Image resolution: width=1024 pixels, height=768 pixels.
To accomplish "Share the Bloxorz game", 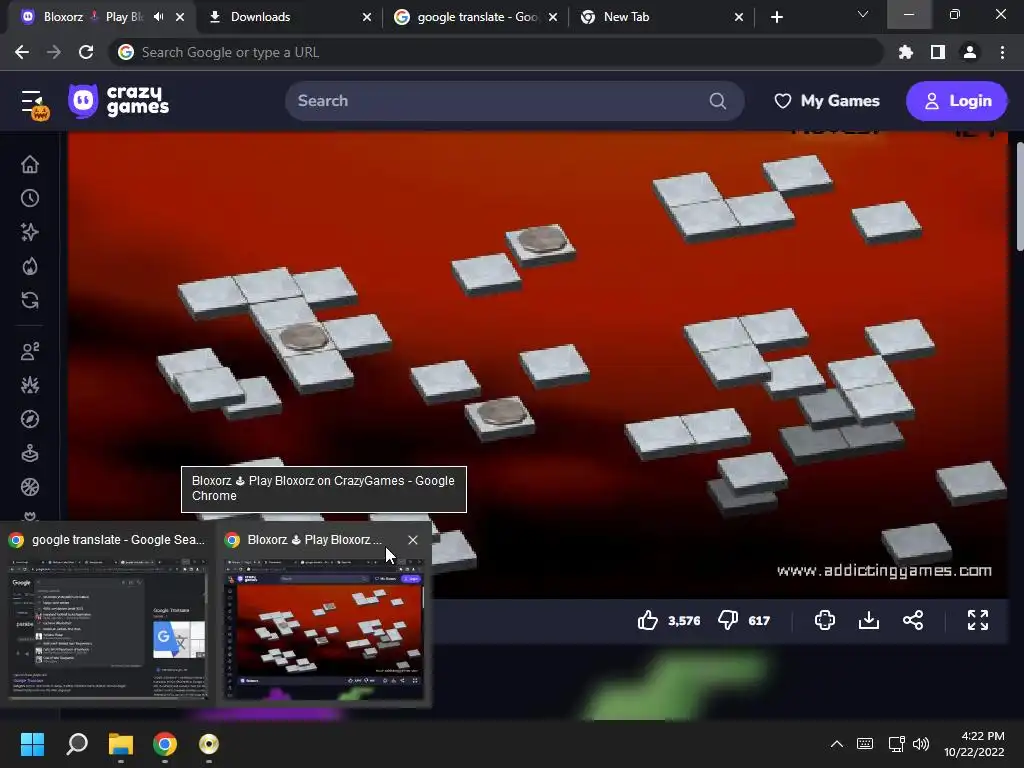I will (913, 620).
